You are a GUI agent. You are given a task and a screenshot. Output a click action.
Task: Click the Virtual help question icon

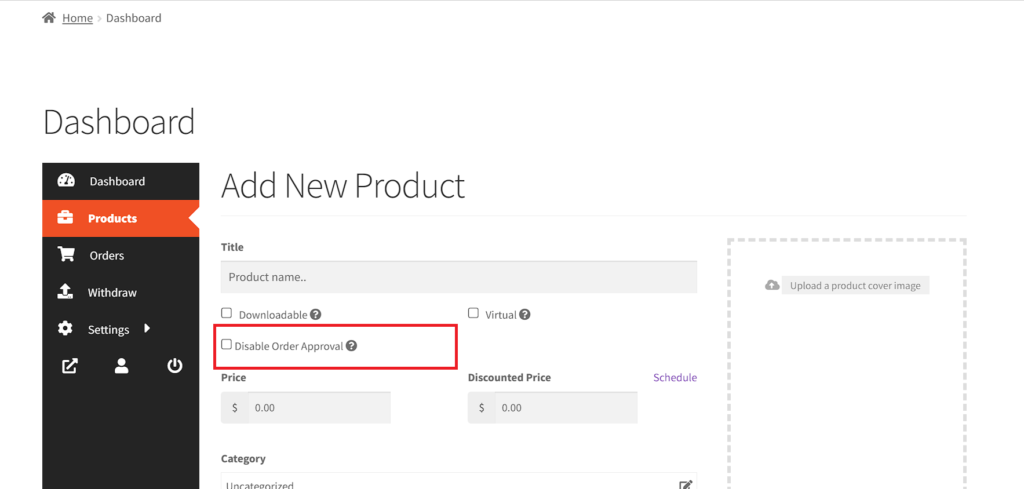(524, 314)
